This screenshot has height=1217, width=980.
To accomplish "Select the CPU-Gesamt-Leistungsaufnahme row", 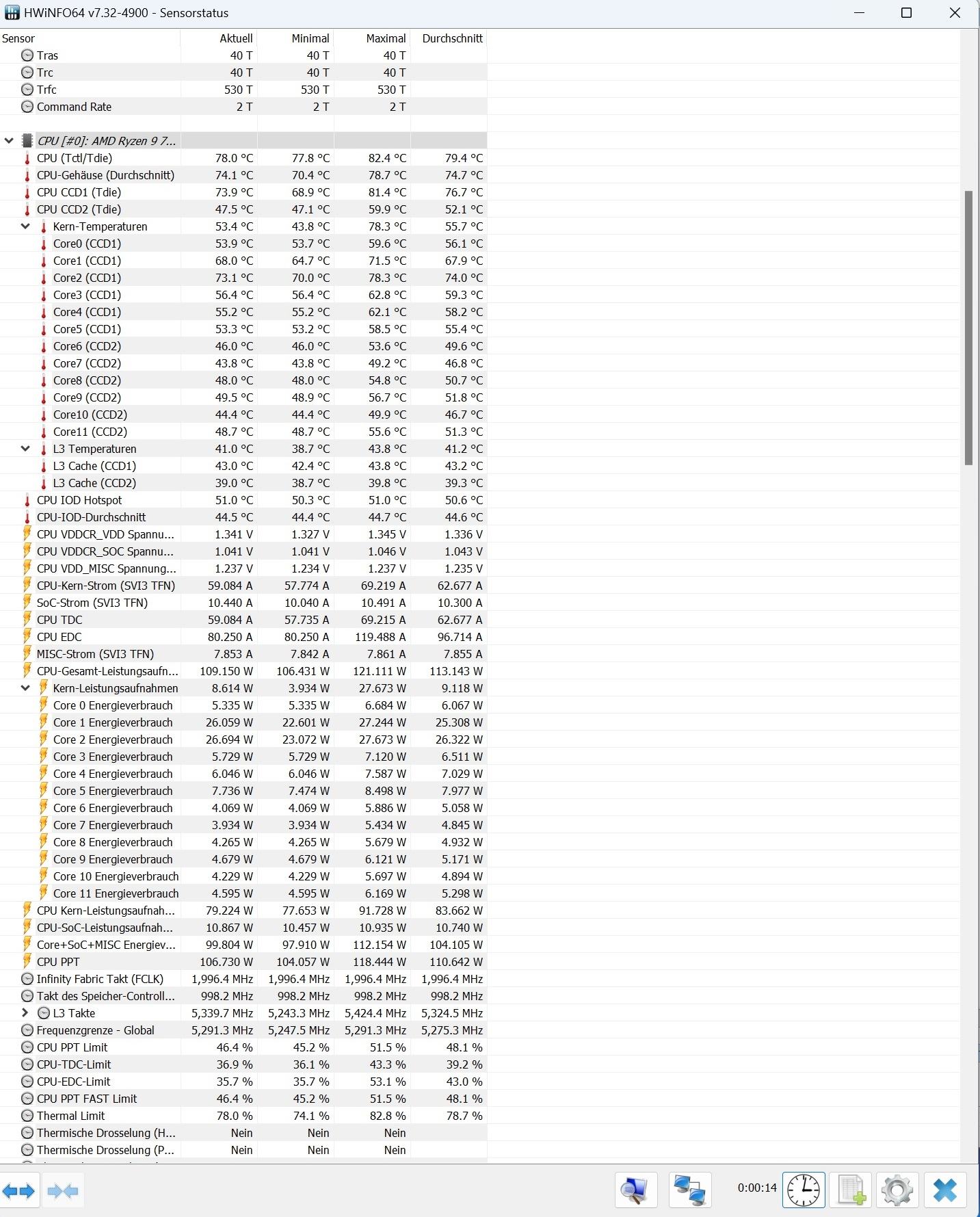I will point(243,671).
